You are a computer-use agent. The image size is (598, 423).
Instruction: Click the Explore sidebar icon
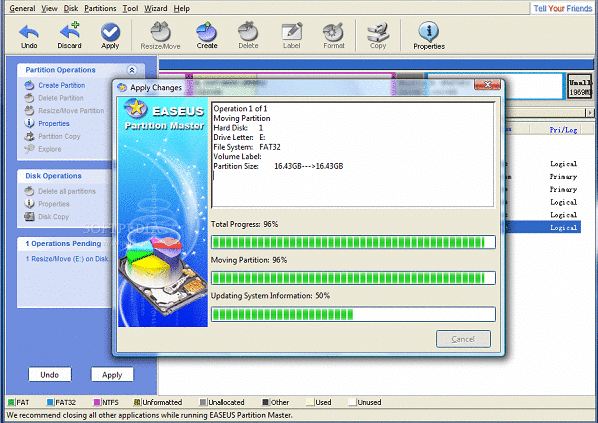[x=29, y=148]
